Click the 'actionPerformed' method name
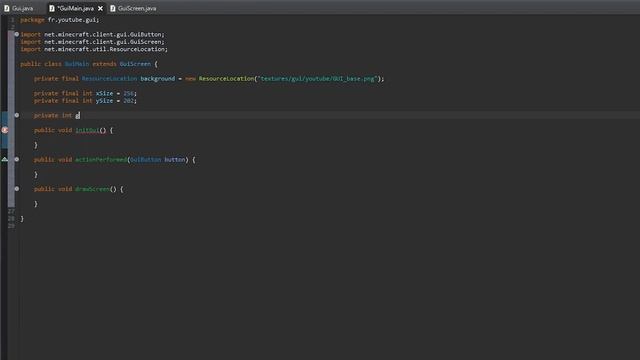Screen dimensions: 640x360 (101, 159)
